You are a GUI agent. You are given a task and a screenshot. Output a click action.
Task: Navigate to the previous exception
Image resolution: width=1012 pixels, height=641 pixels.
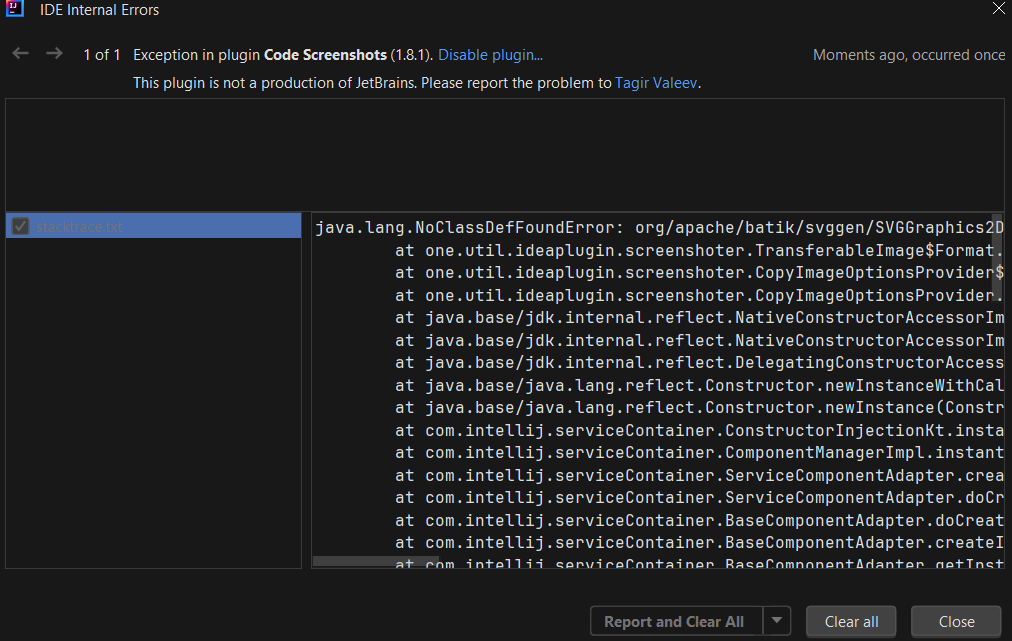tap(20, 54)
